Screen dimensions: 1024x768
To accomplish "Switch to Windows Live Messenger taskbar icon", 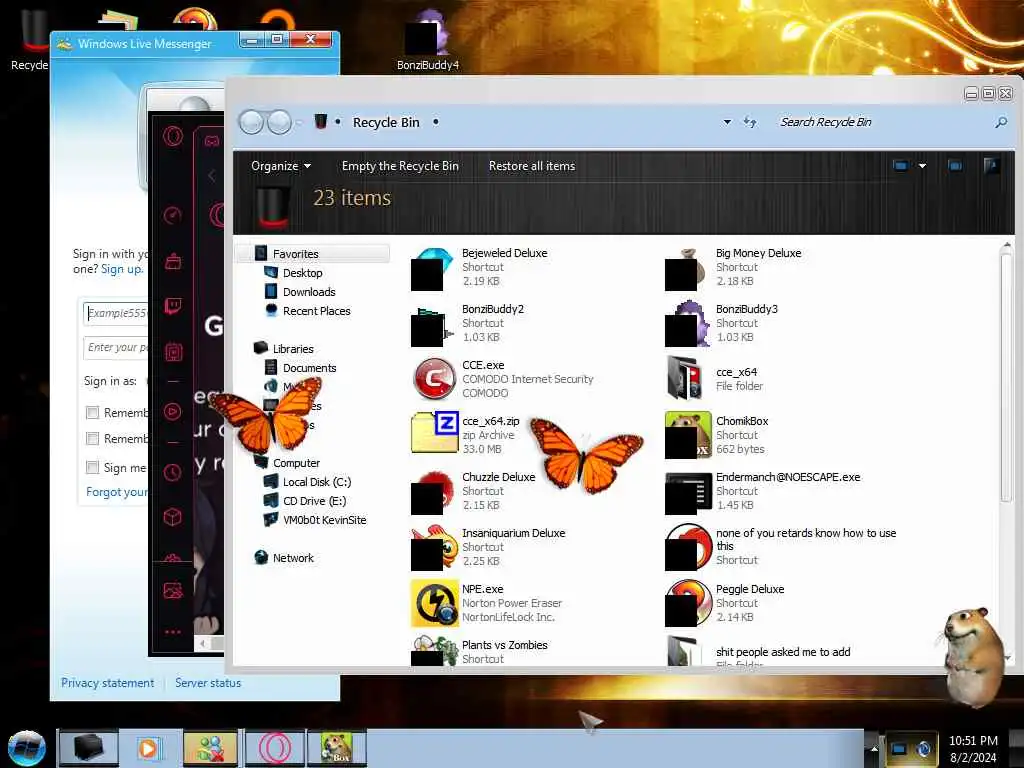I will [210, 748].
